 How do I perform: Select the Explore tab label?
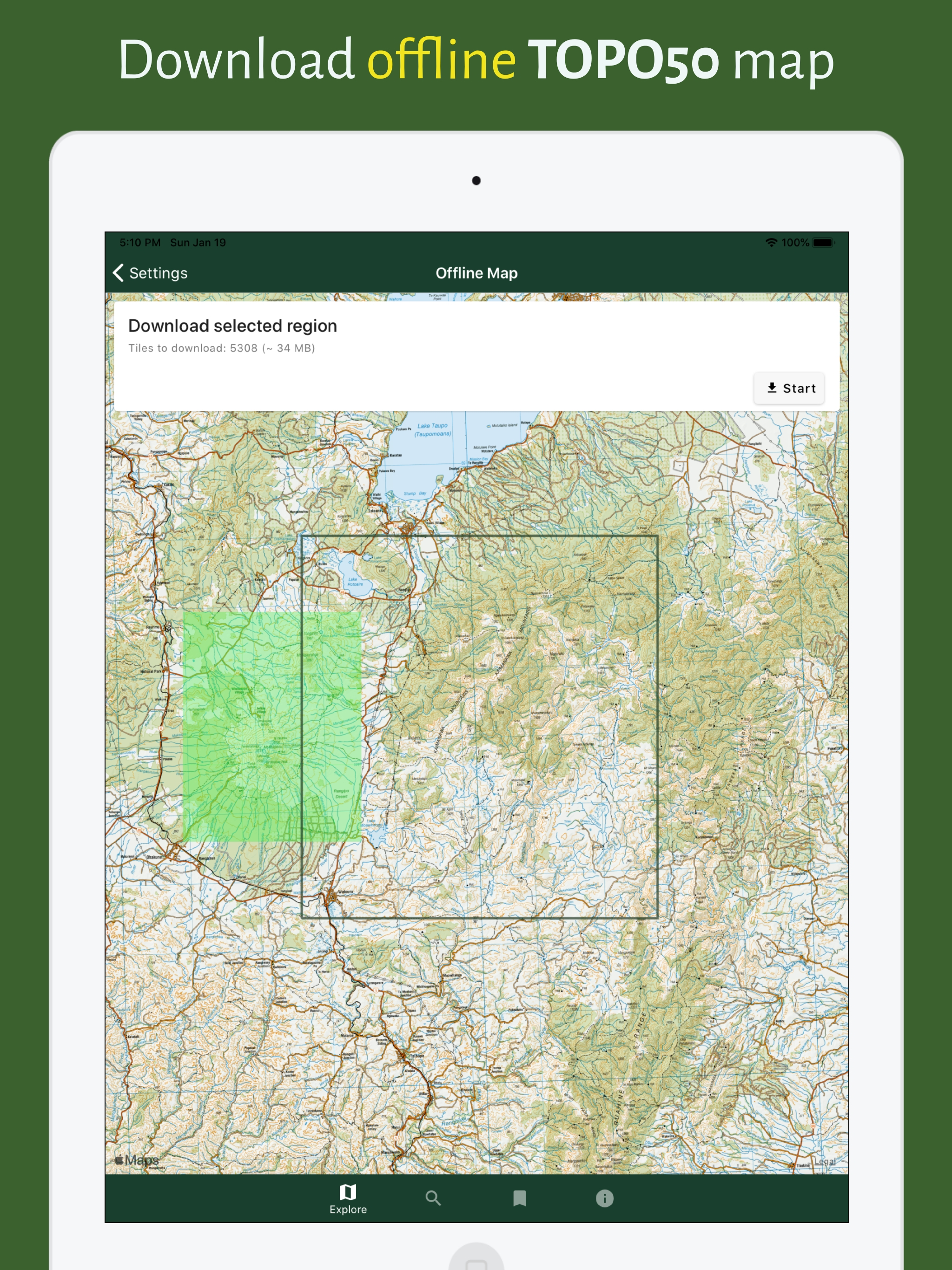pos(348,1209)
